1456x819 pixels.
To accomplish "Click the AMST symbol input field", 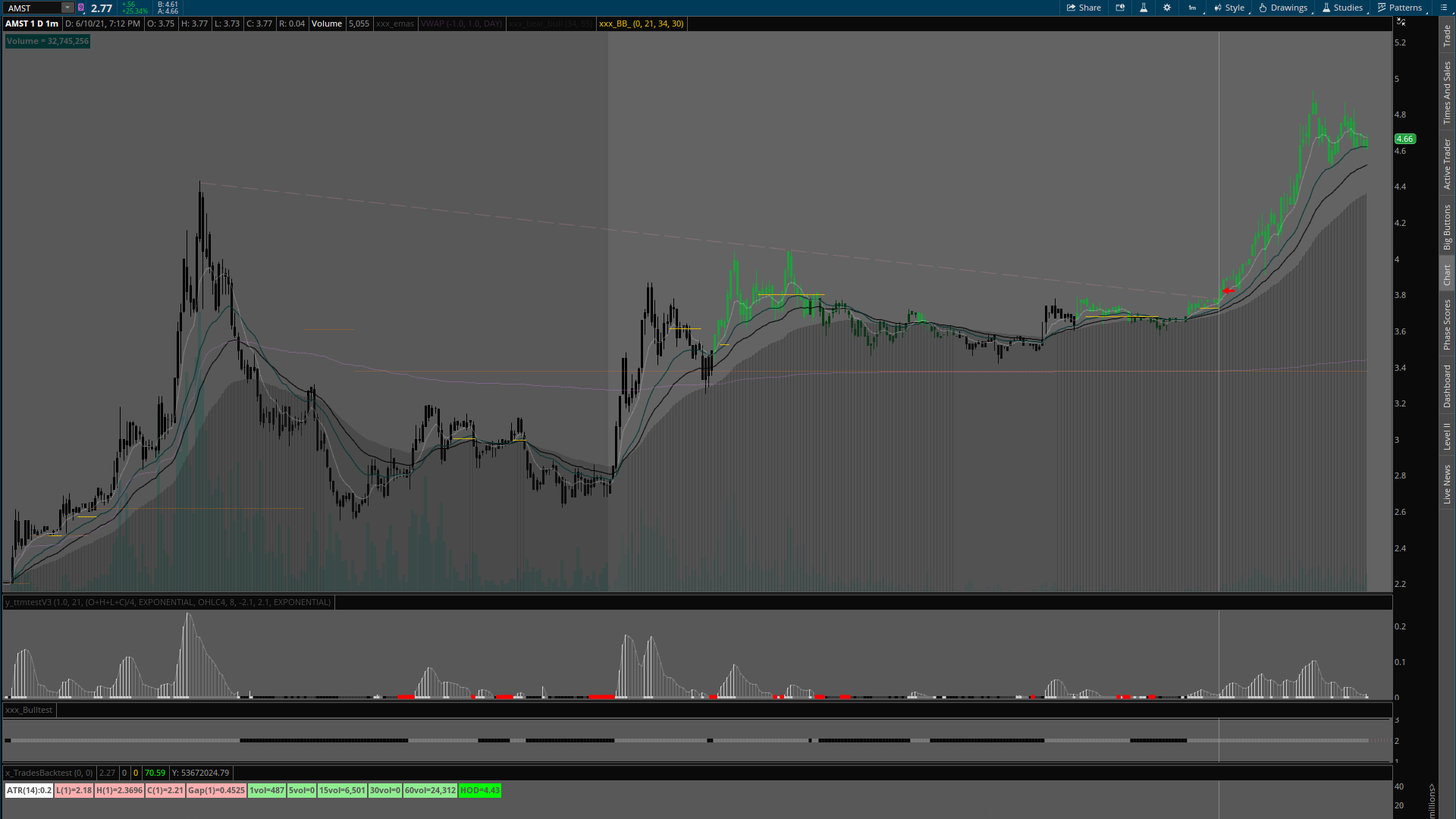I will click(32, 8).
